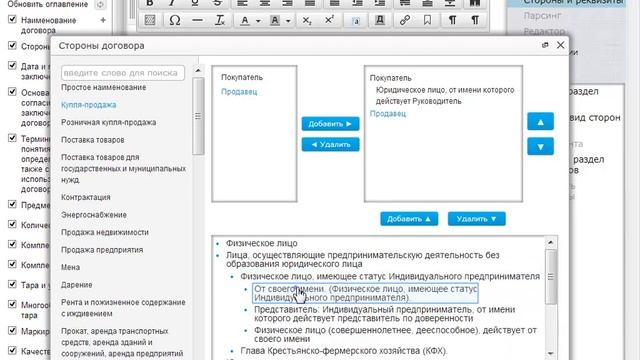
Task: Apply subscript formatting
Action: click(307, 20)
